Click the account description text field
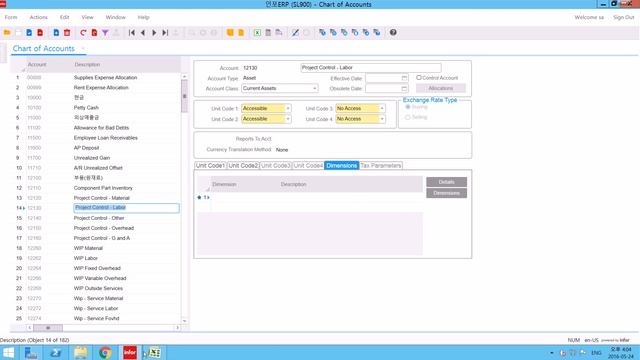 click(371, 68)
